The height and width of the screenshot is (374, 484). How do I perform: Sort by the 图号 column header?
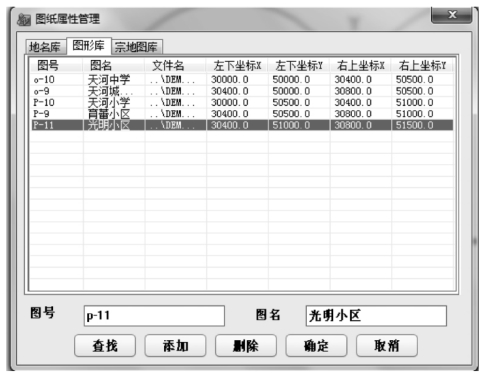(x=56, y=65)
